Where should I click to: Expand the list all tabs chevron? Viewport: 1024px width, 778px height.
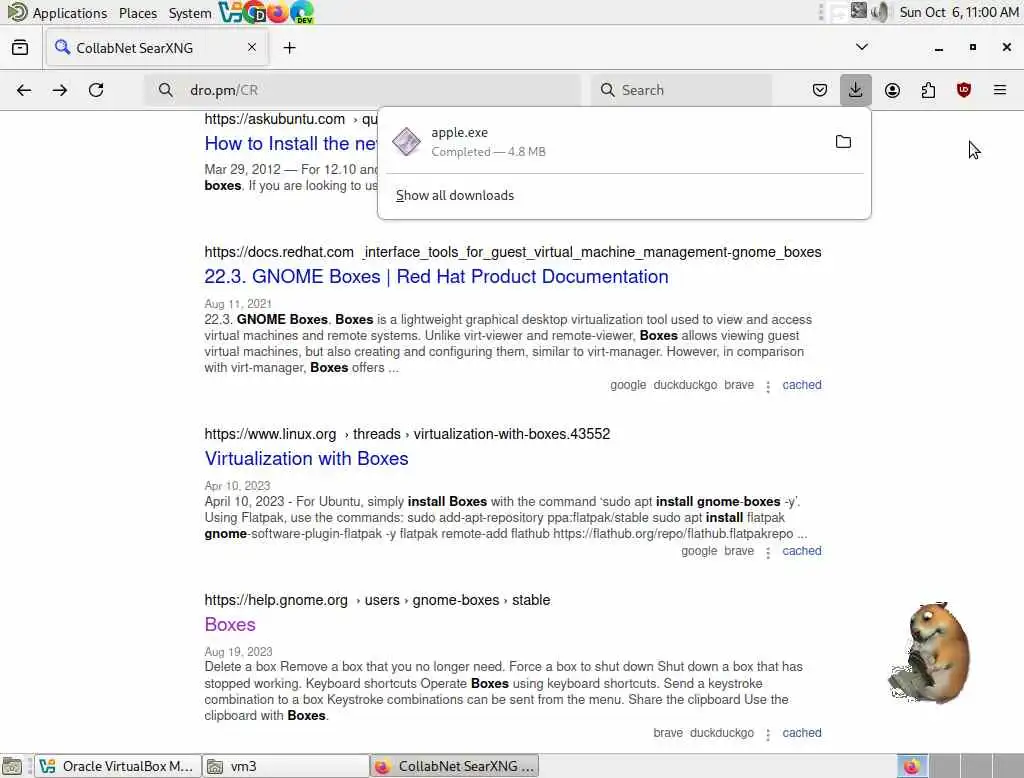point(862,47)
